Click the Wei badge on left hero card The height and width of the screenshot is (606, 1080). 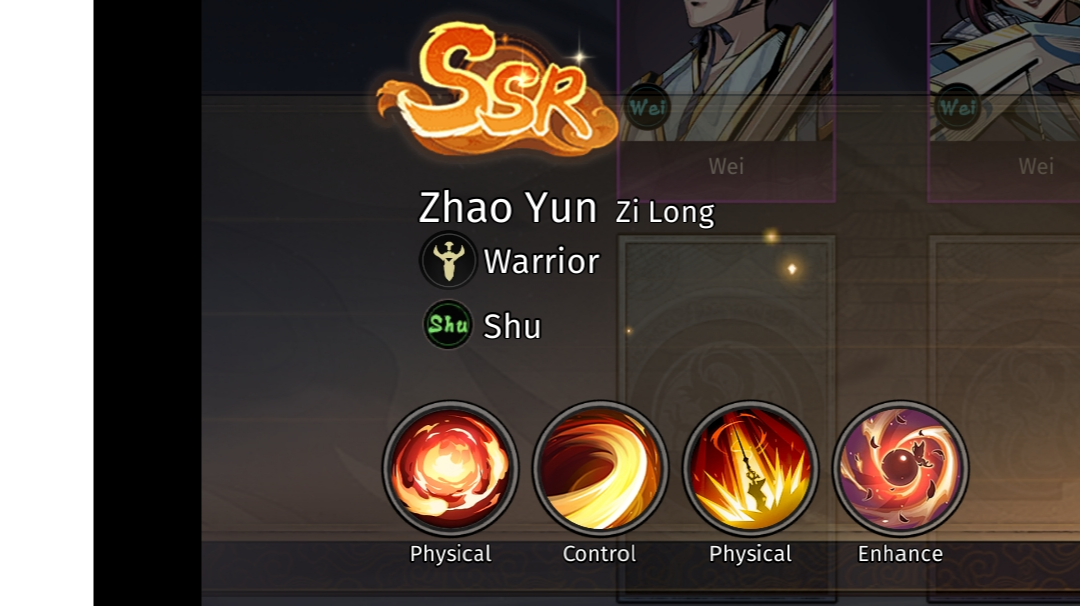click(x=647, y=107)
